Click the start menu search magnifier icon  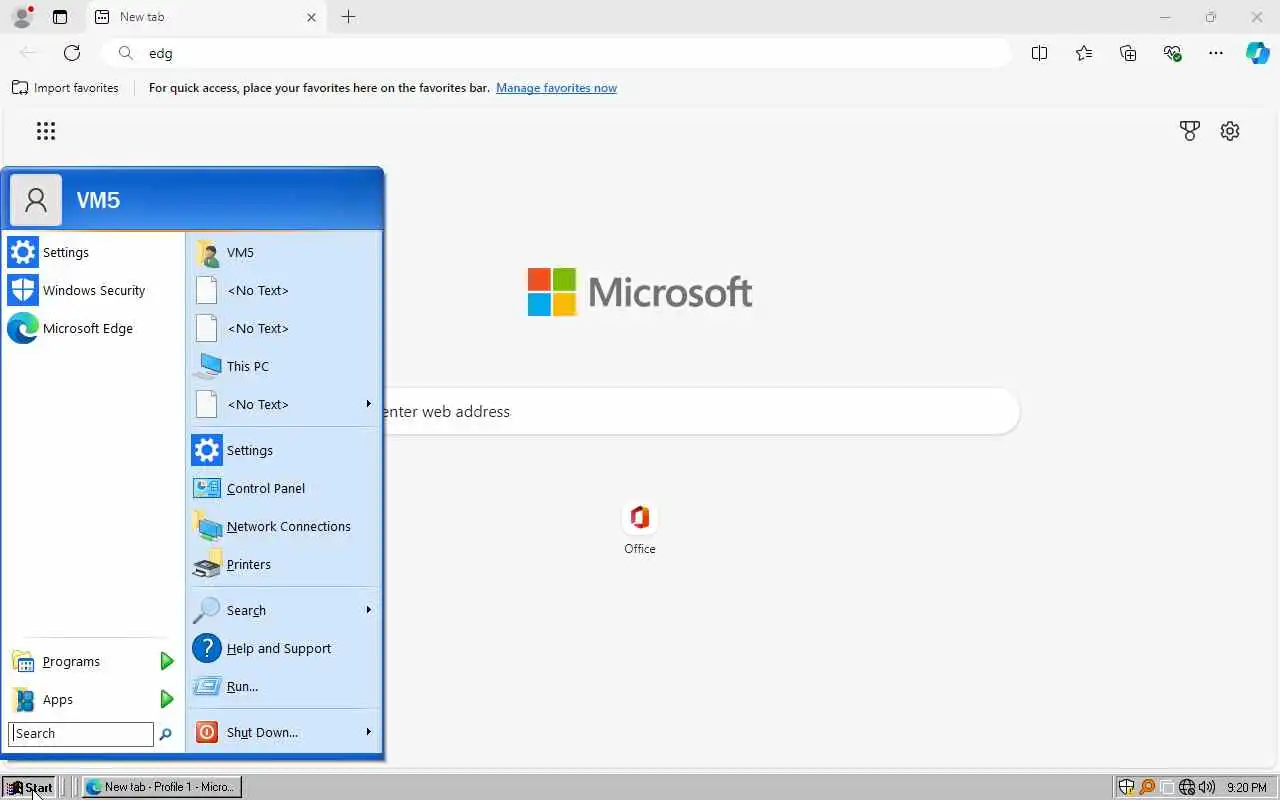pos(166,734)
